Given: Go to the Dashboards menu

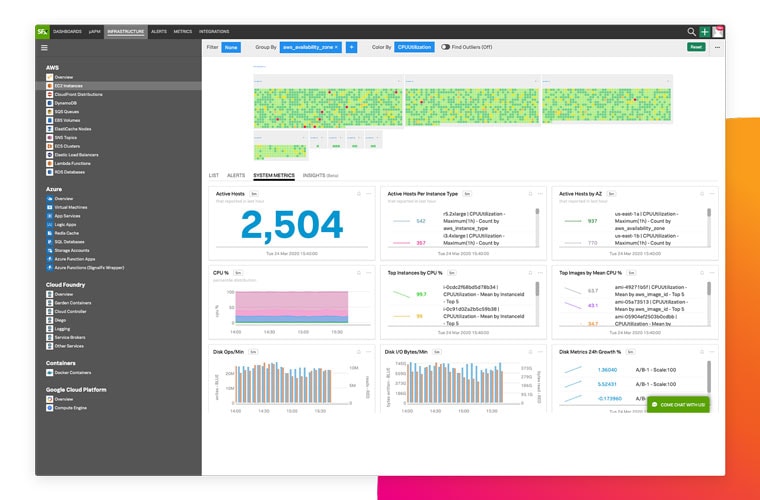Looking at the screenshot, I should 67,32.
